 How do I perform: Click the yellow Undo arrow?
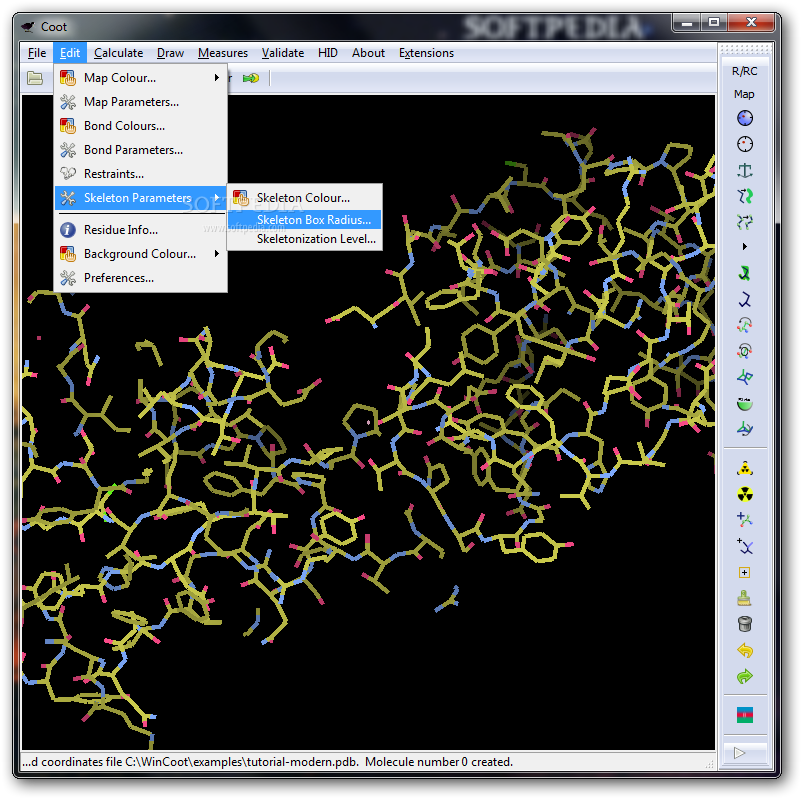point(745,650)
